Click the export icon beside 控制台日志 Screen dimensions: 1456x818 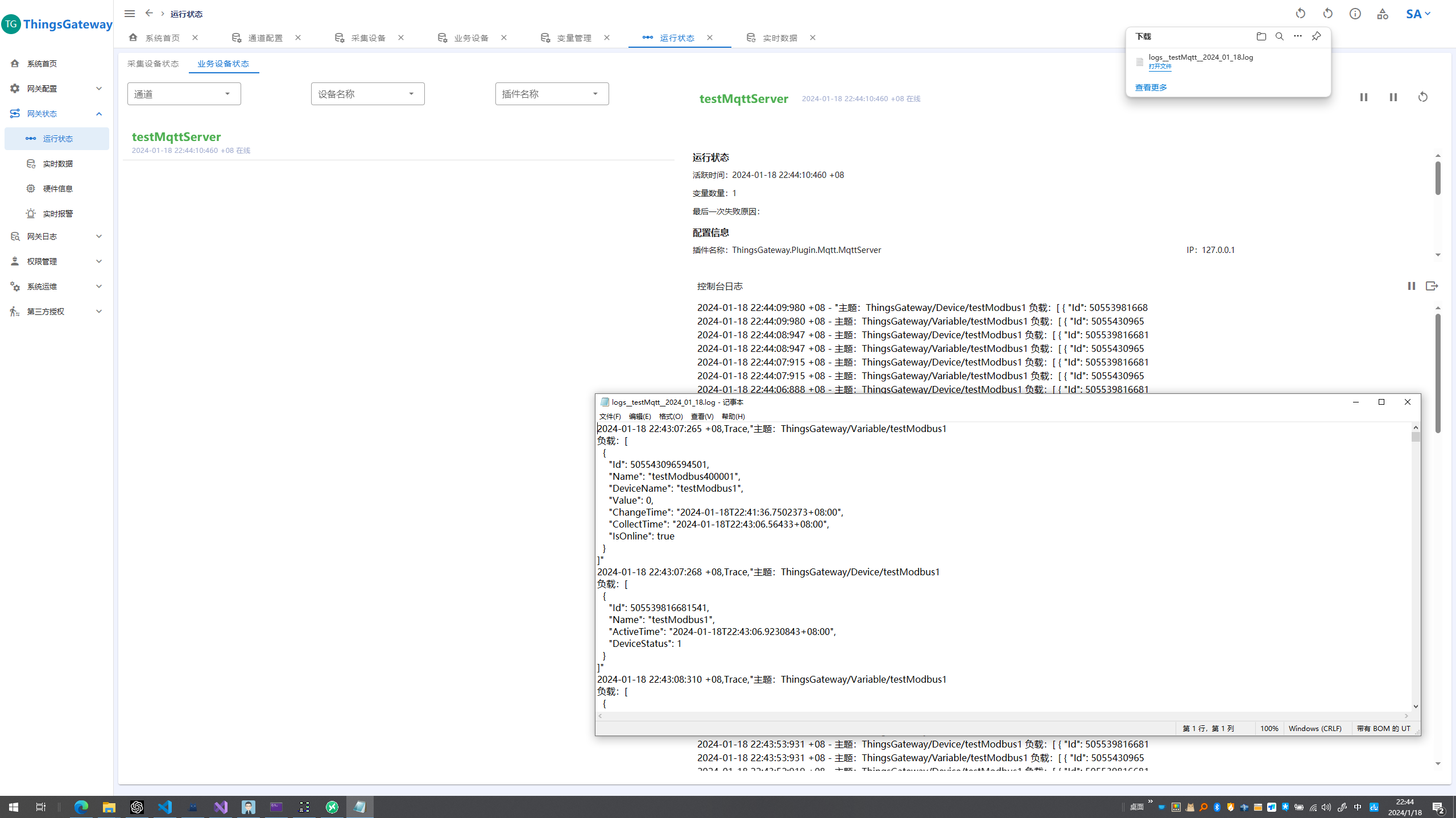pyautogui.click(x=1432, y=286)
